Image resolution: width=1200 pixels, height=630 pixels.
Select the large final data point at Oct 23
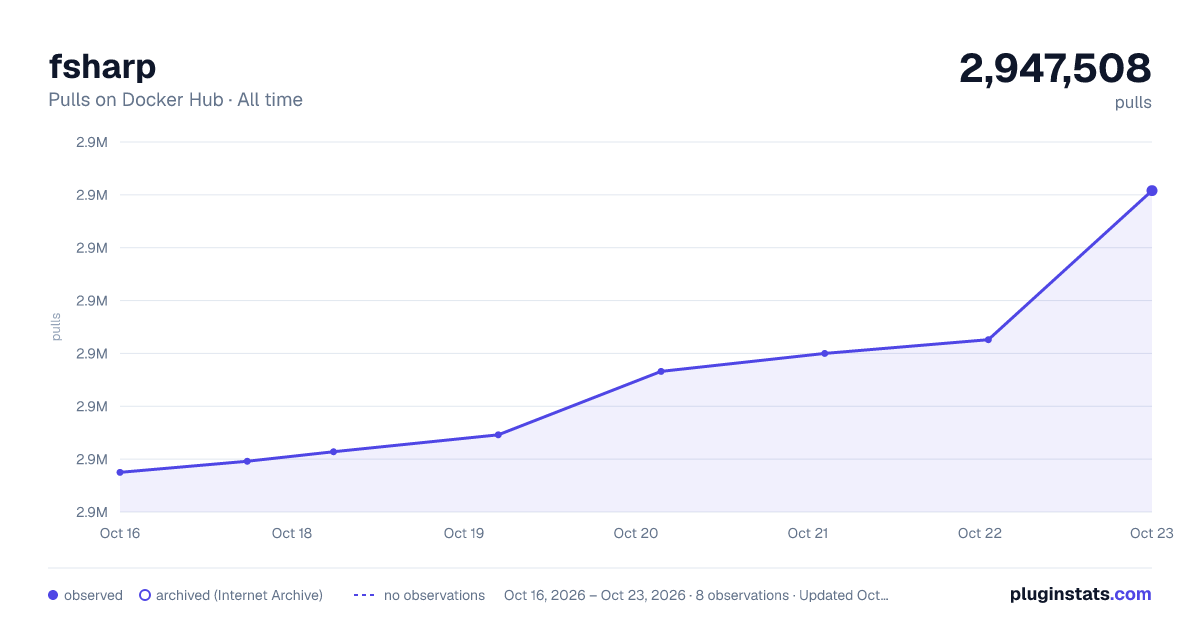1152,190
